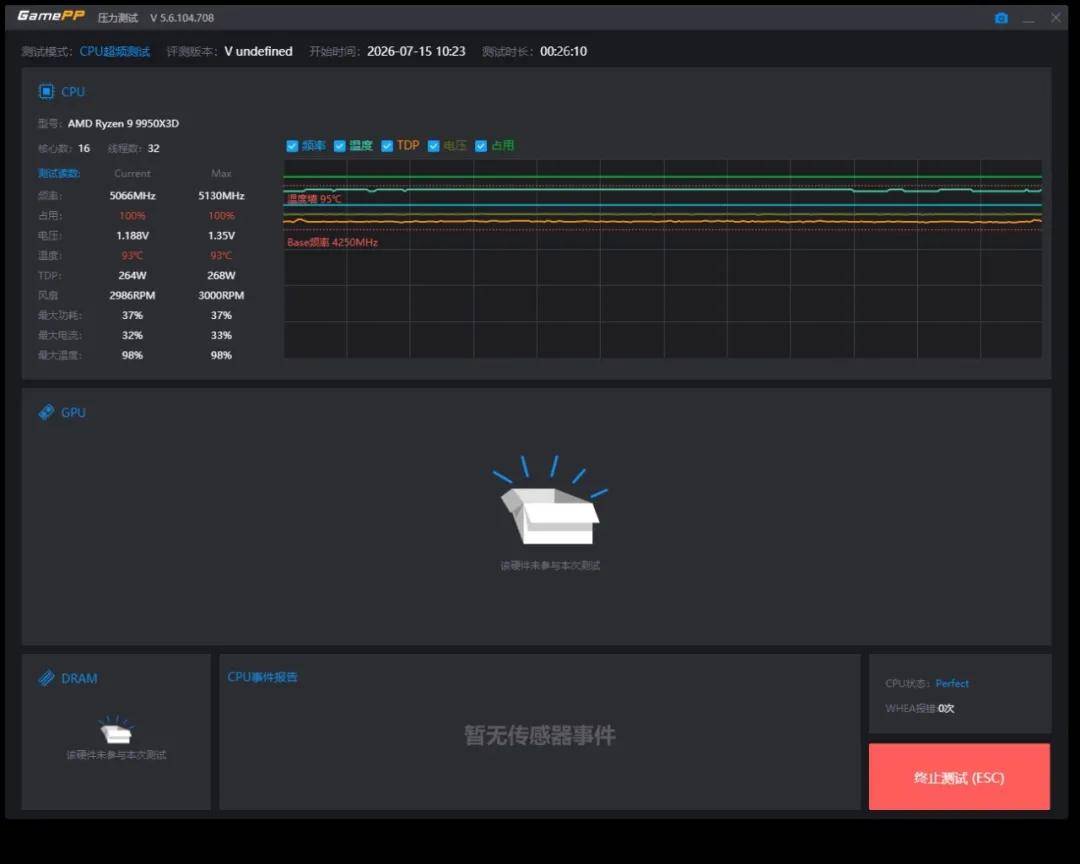Click the screenshot camera icon
Screen dimensions: 1080x864
pyautogui.click(x=1001, y=18)
